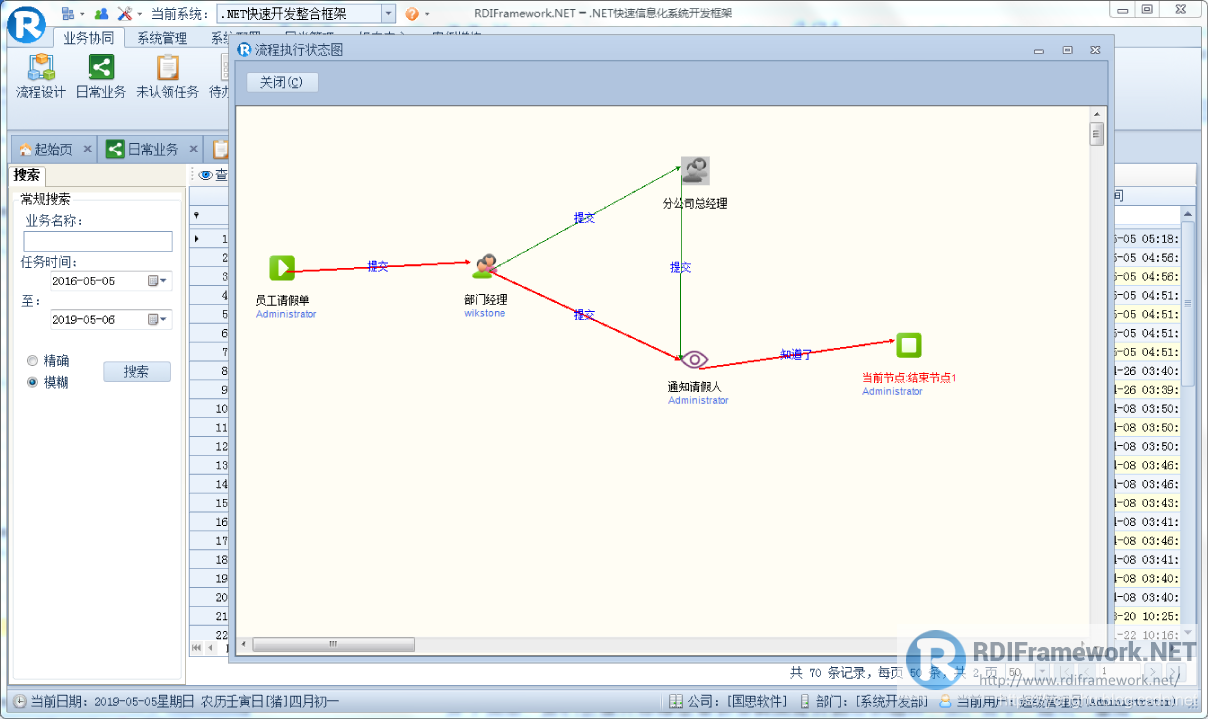Click the 提交 label from 员工请假单

point(378,266)
